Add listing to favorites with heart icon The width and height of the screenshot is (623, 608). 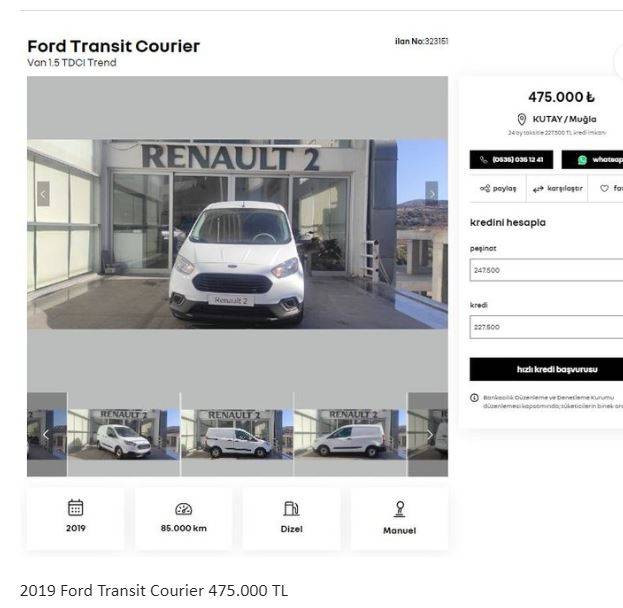click(604, 188)
